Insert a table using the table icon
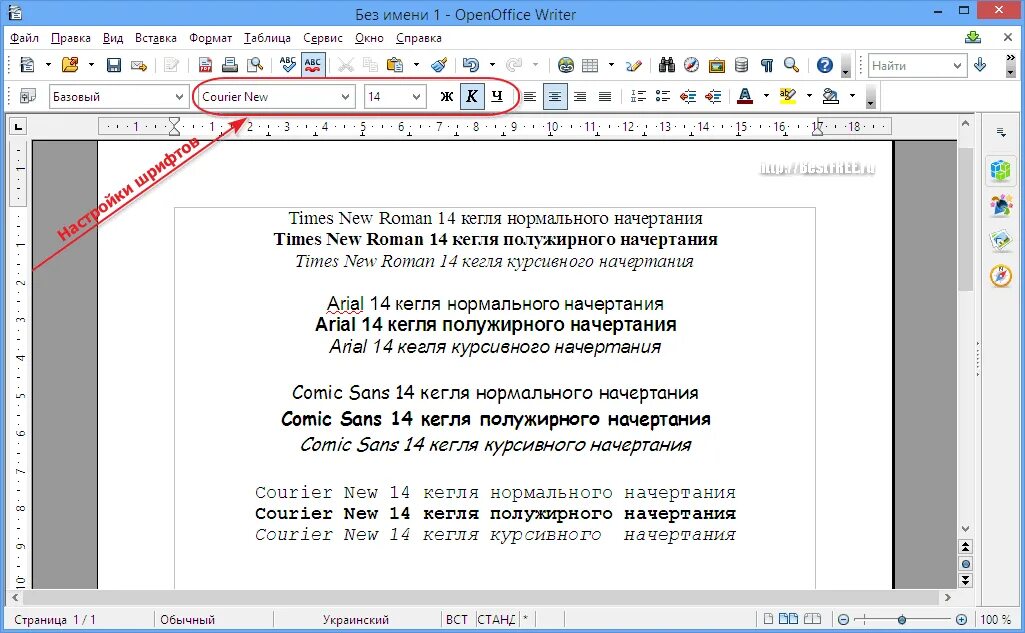The width and height of the screenshot is (1025, 633). click(590, 65)
